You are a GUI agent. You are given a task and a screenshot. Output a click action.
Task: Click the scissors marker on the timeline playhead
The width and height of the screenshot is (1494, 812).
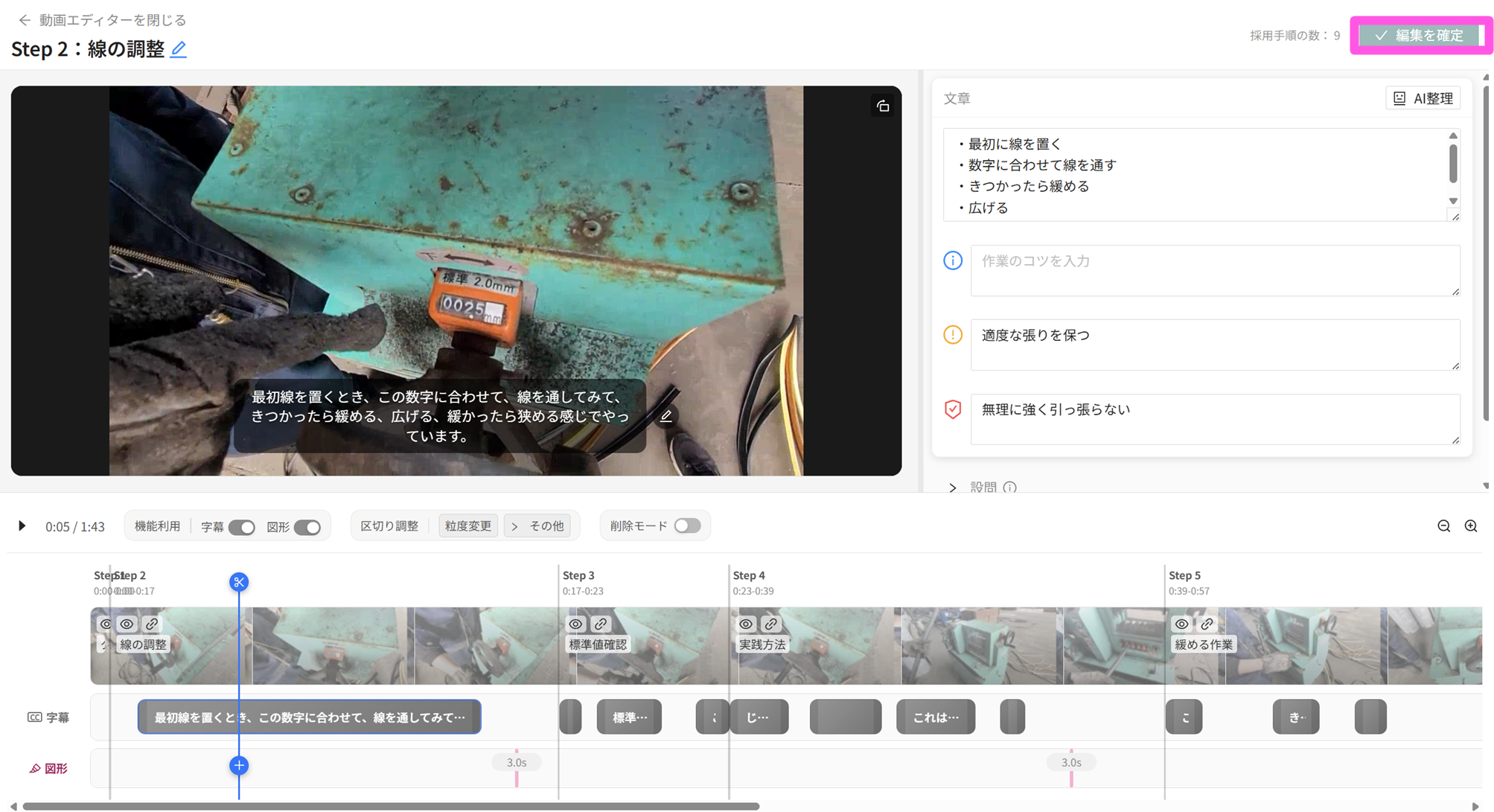(239, 582)
